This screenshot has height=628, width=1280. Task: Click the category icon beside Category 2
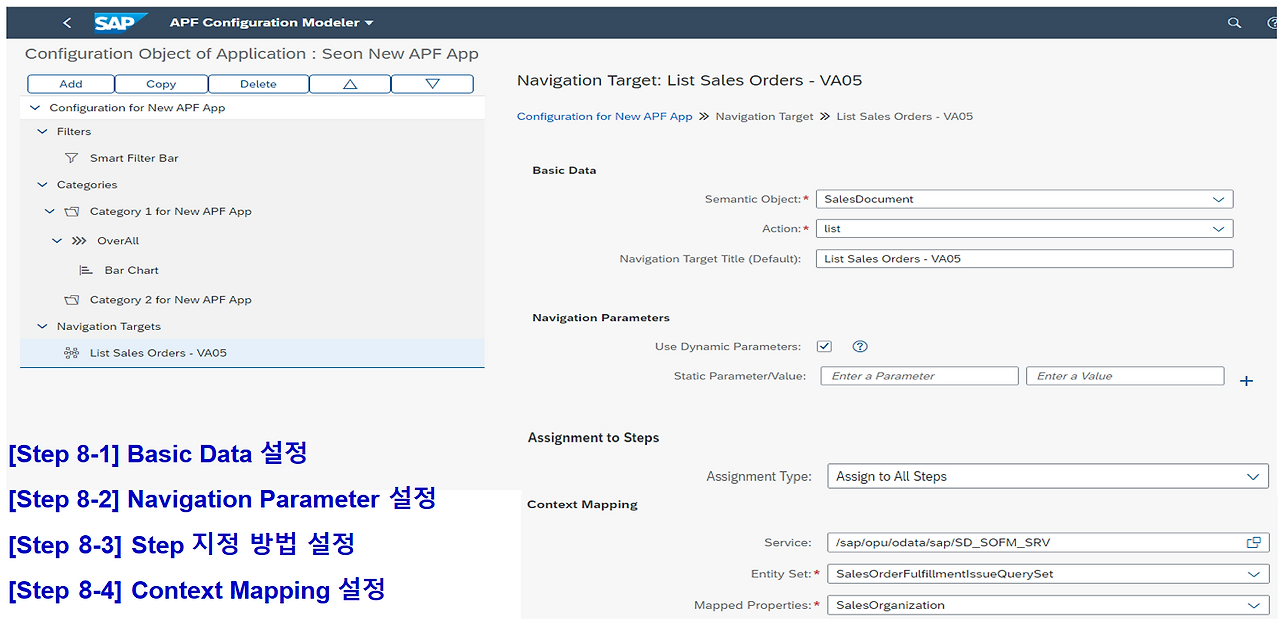pos(70,299)
